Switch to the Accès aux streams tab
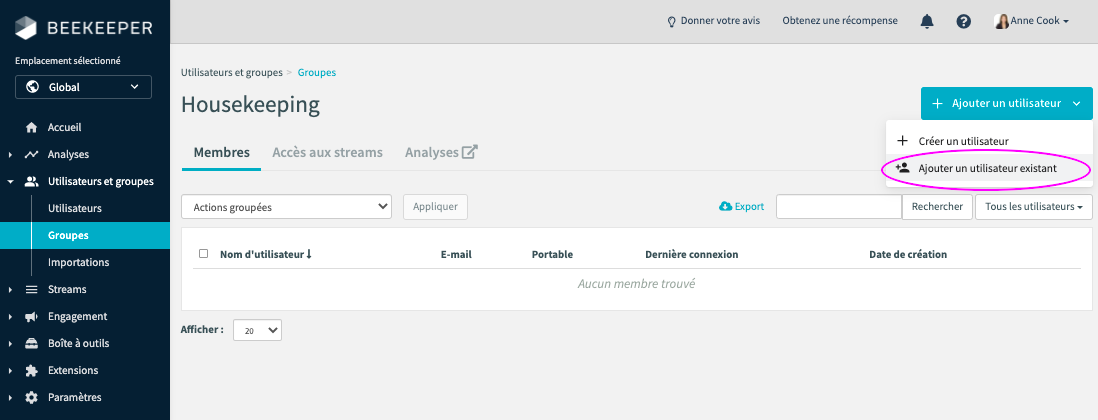Screen dimensions: 1098x420 coord(327,152)
